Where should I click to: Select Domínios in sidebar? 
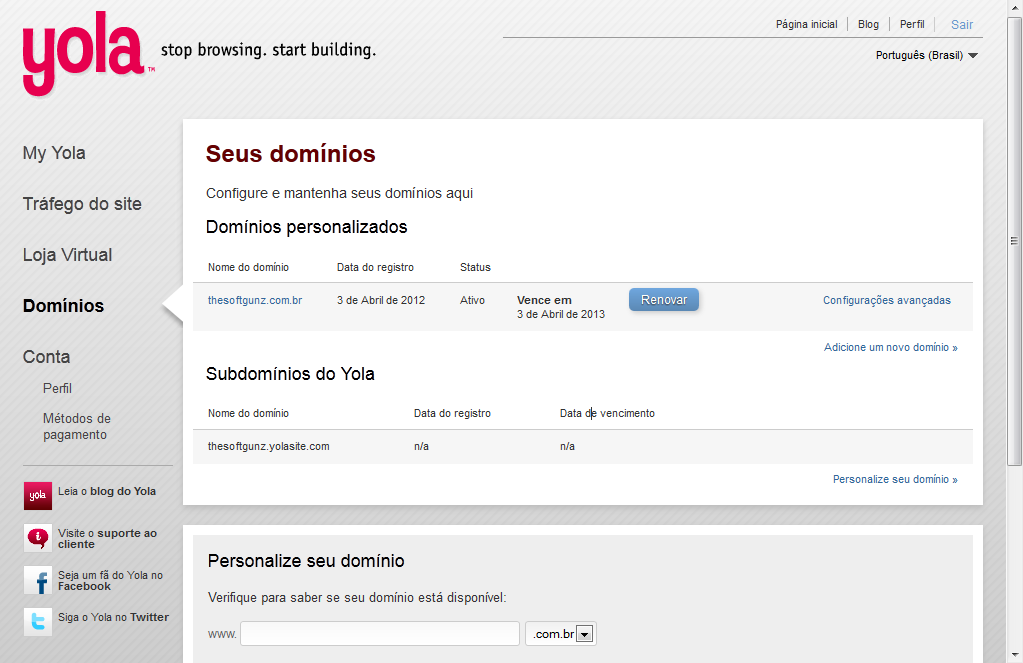tap(63, 305)
